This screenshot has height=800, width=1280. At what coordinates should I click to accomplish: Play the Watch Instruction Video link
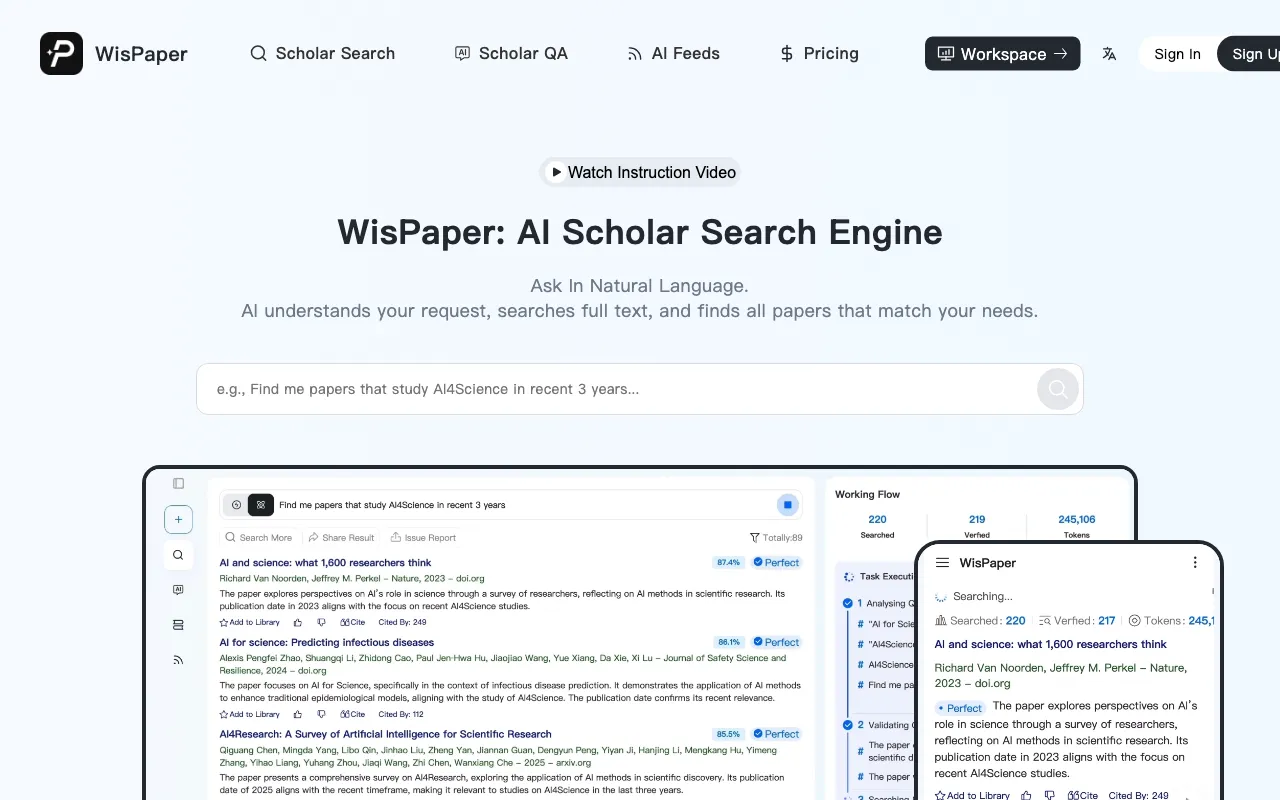click(640, 172)
